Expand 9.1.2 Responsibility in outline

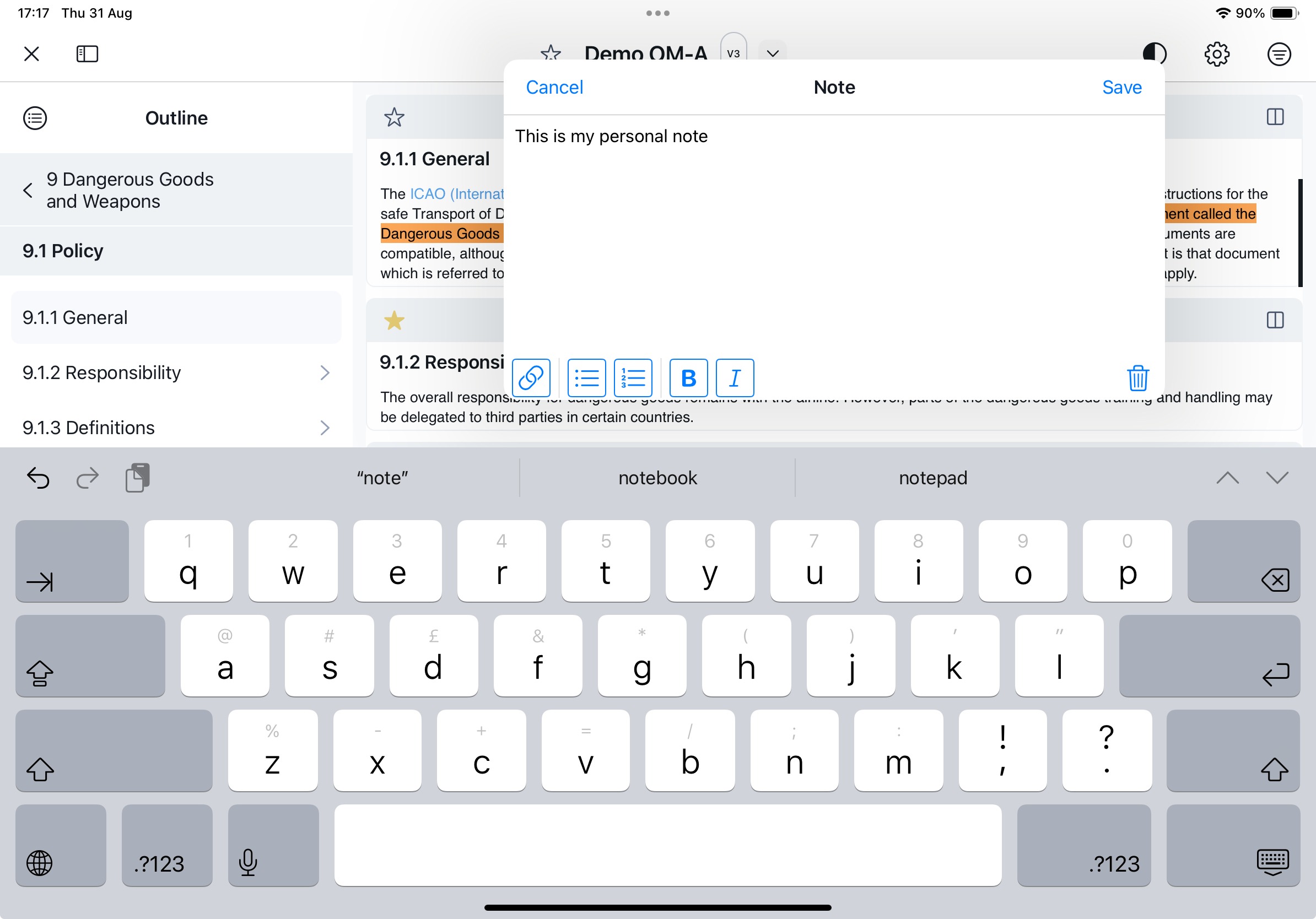click(x=325, y=373)
